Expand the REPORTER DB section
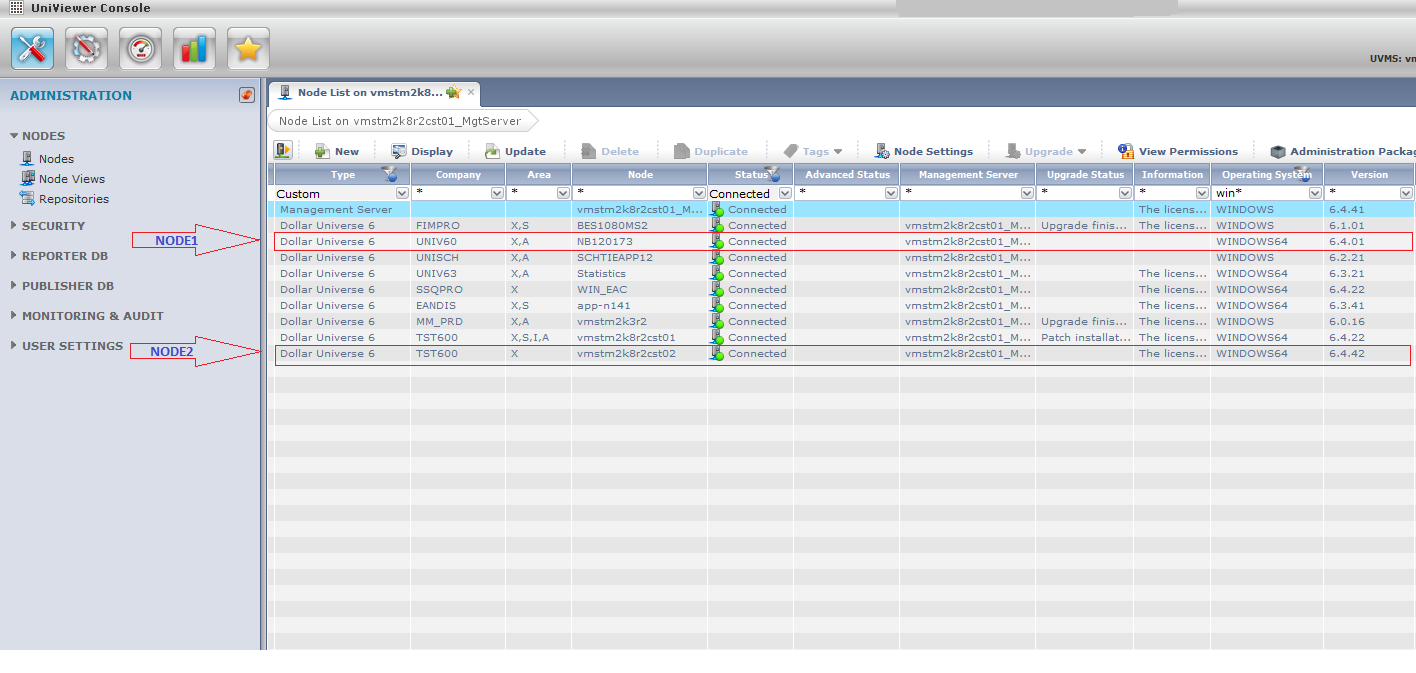The image size is (1416, 673). 14,256
